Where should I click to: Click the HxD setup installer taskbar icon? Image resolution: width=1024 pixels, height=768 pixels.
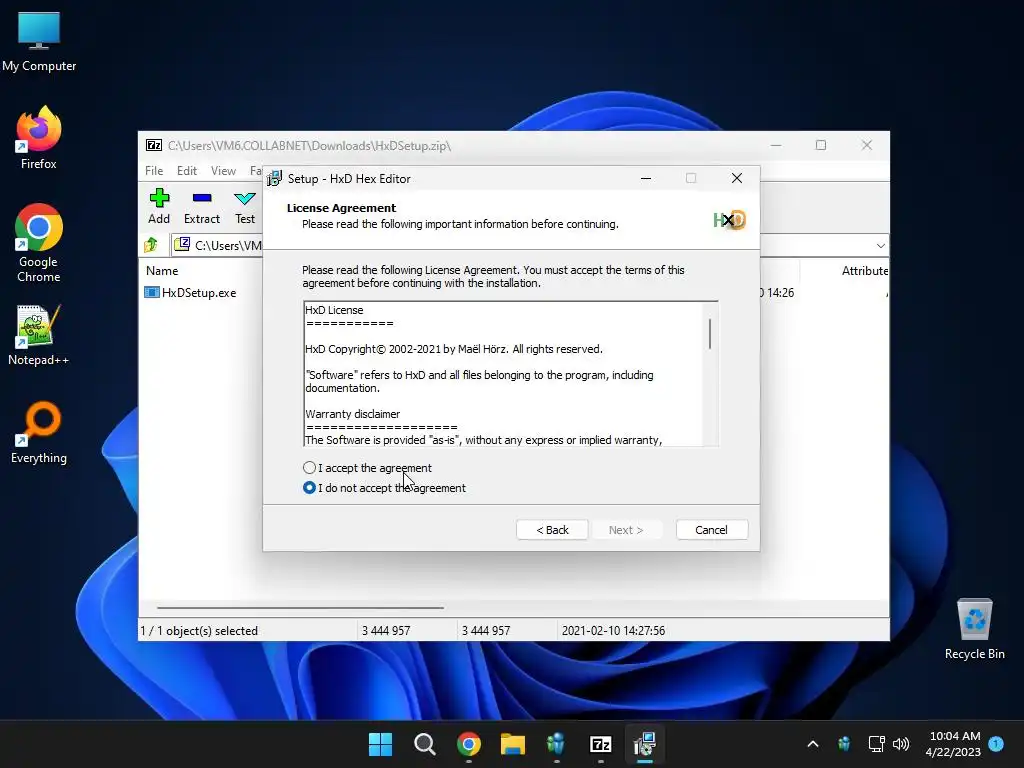pos(645,744)
